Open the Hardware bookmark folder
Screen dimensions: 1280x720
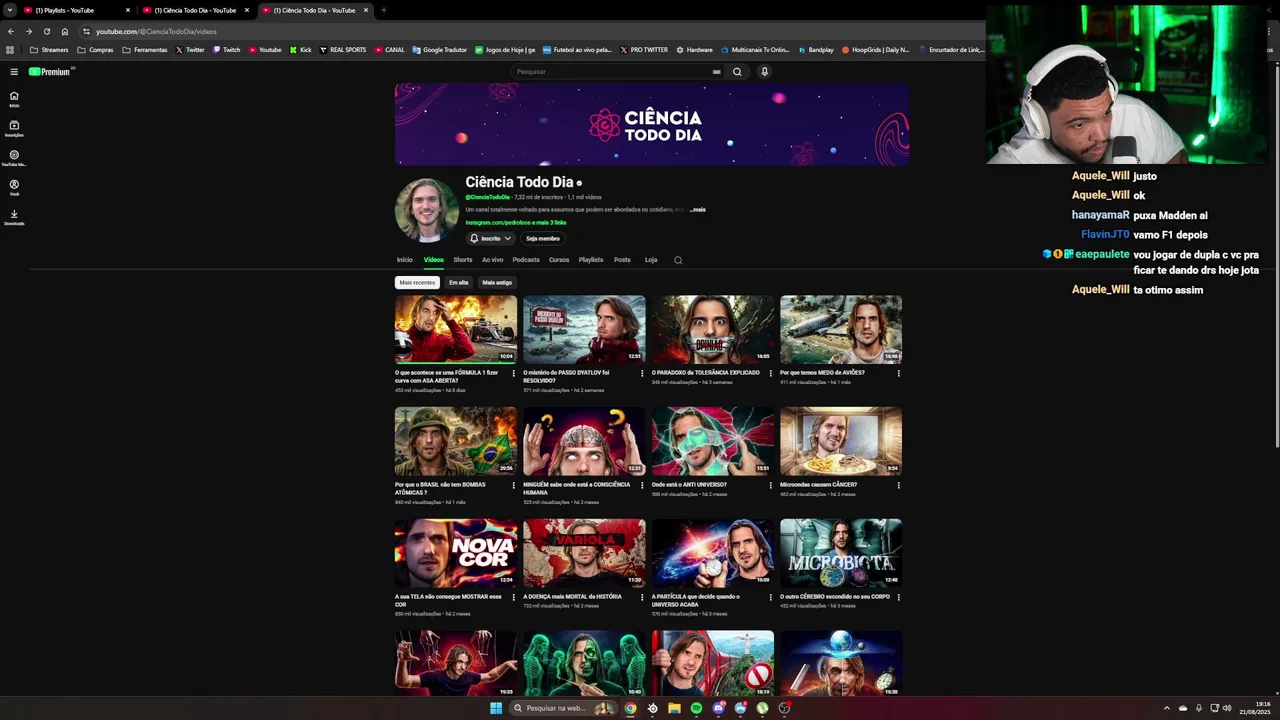[694, 50]
